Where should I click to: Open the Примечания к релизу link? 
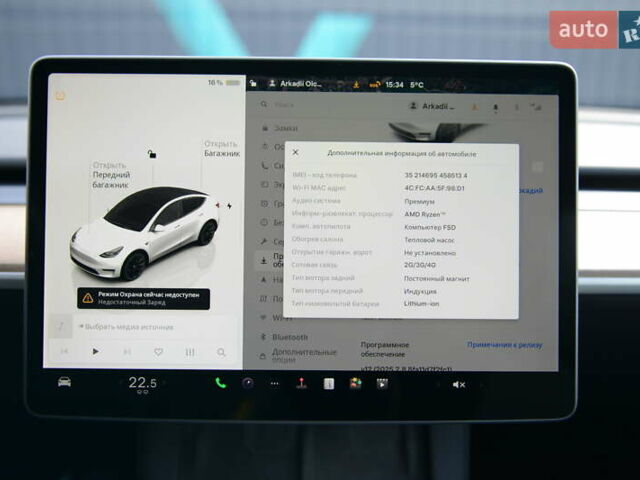(x=504, y=344)
